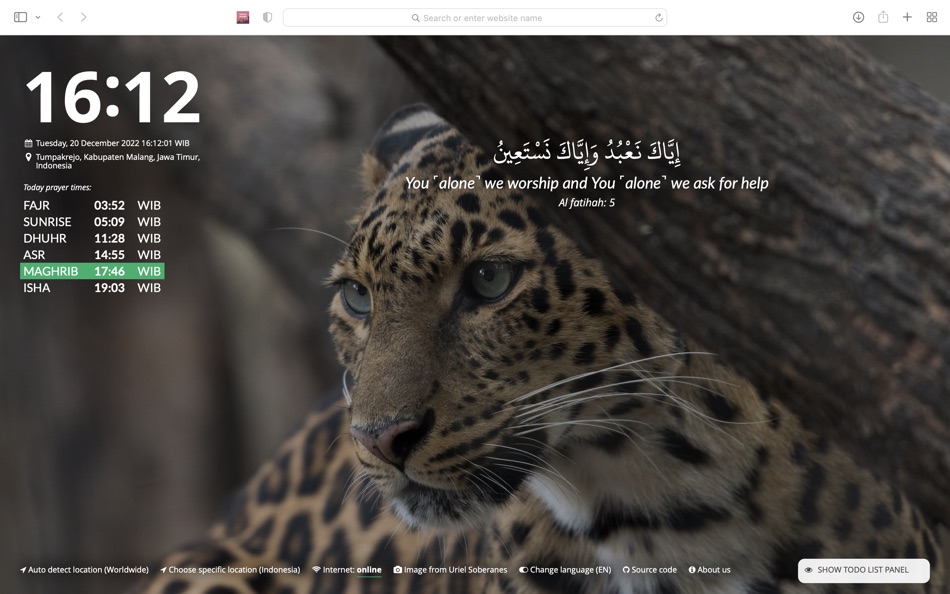The image size is (950, 594).
Task: Click the Al fatihah: 5 reference
Action: pos(586,202)
